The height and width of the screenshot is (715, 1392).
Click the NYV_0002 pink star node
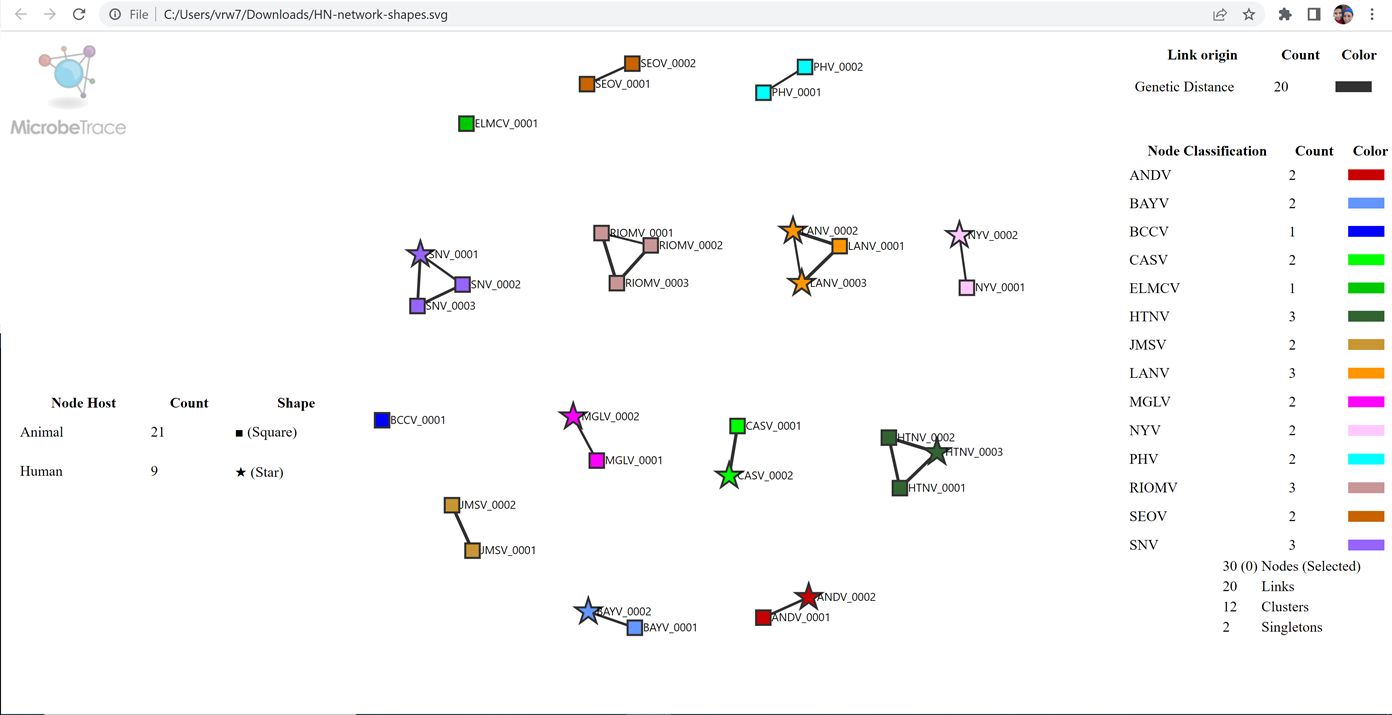(959, 233)
